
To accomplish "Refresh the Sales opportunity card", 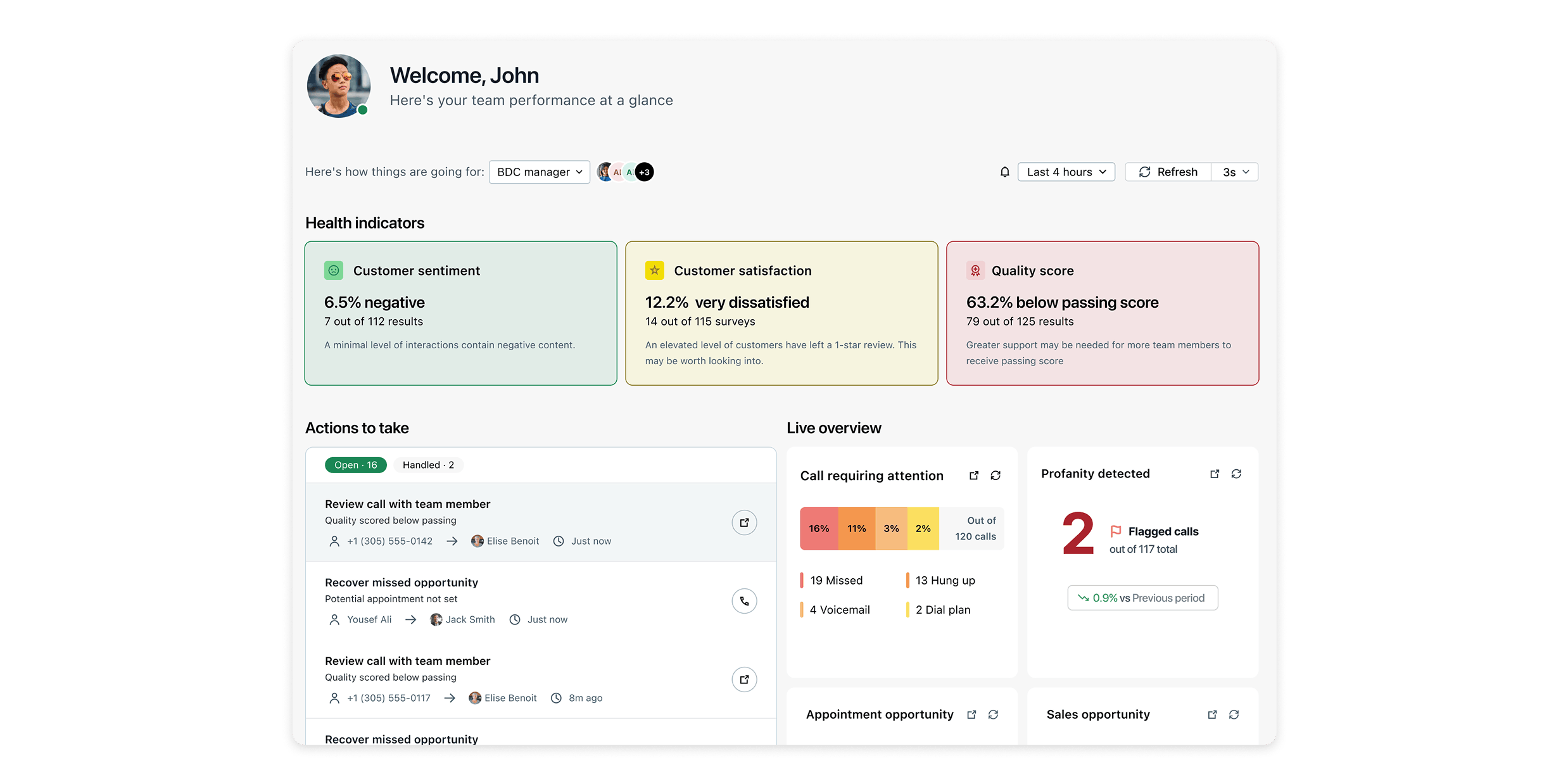I will tap(1234, 714).
